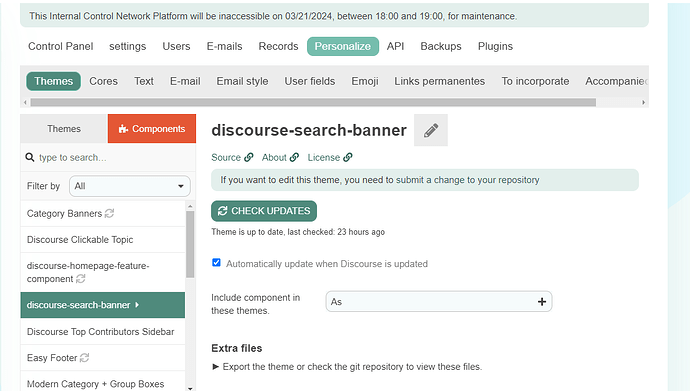690x391 pixels.
Task: Open the settings tab
Action: tap(128, 46)
